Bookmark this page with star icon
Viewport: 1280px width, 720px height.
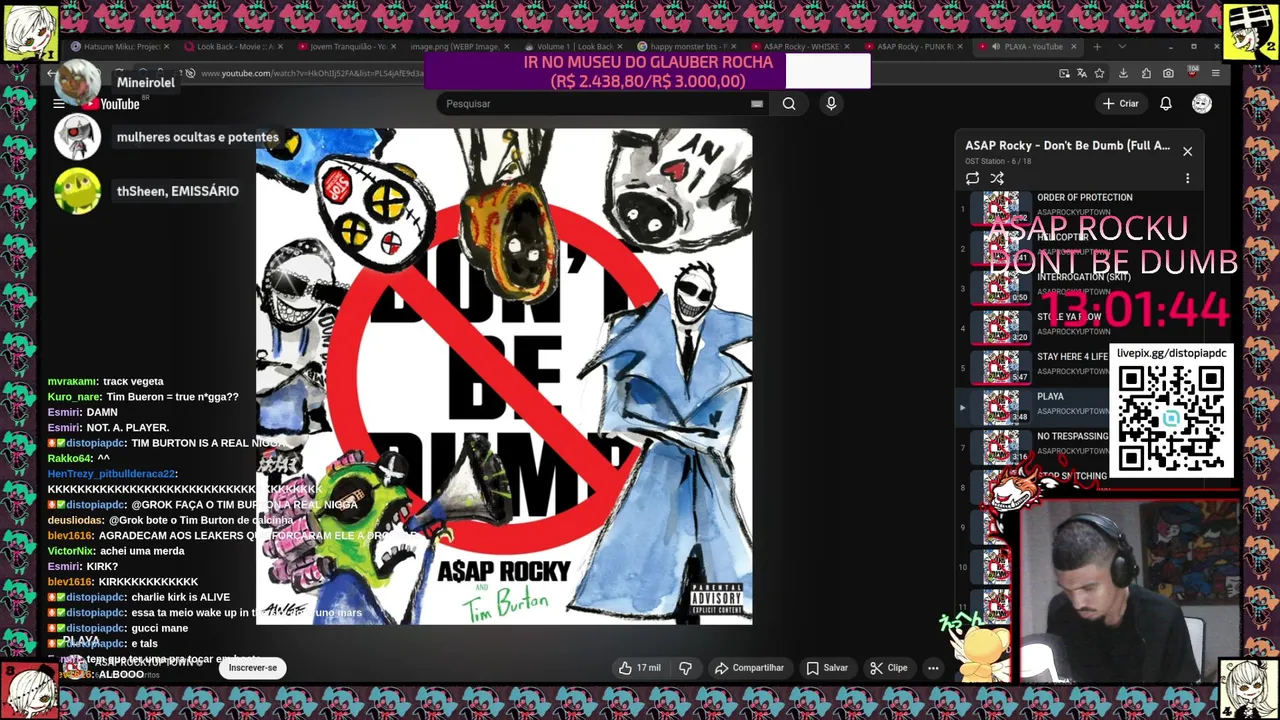(1099, 73)
